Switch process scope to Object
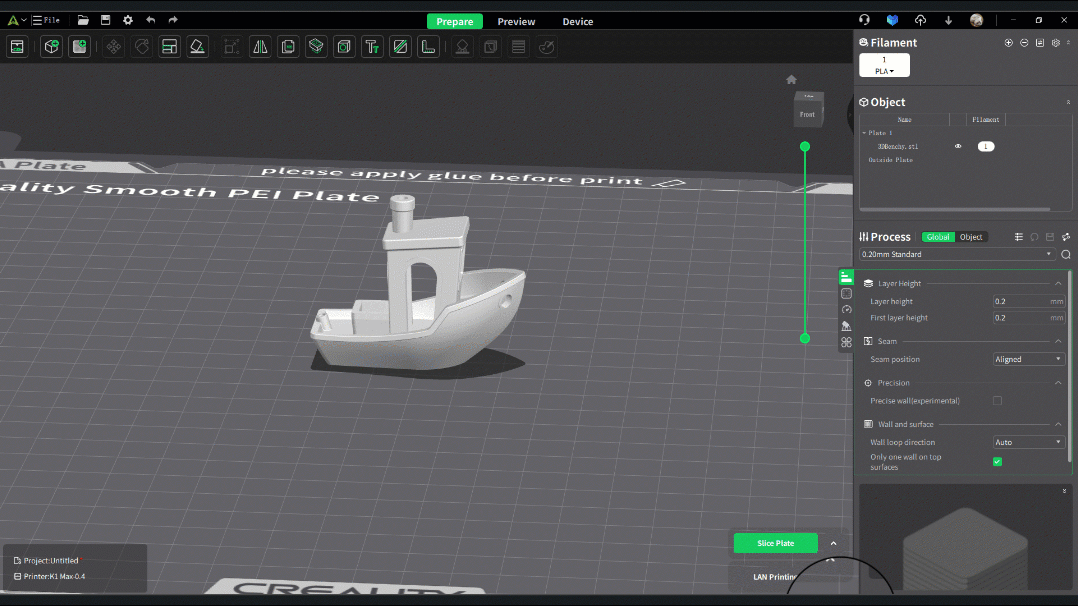The image size is (1078, 606). click(971, 237)
